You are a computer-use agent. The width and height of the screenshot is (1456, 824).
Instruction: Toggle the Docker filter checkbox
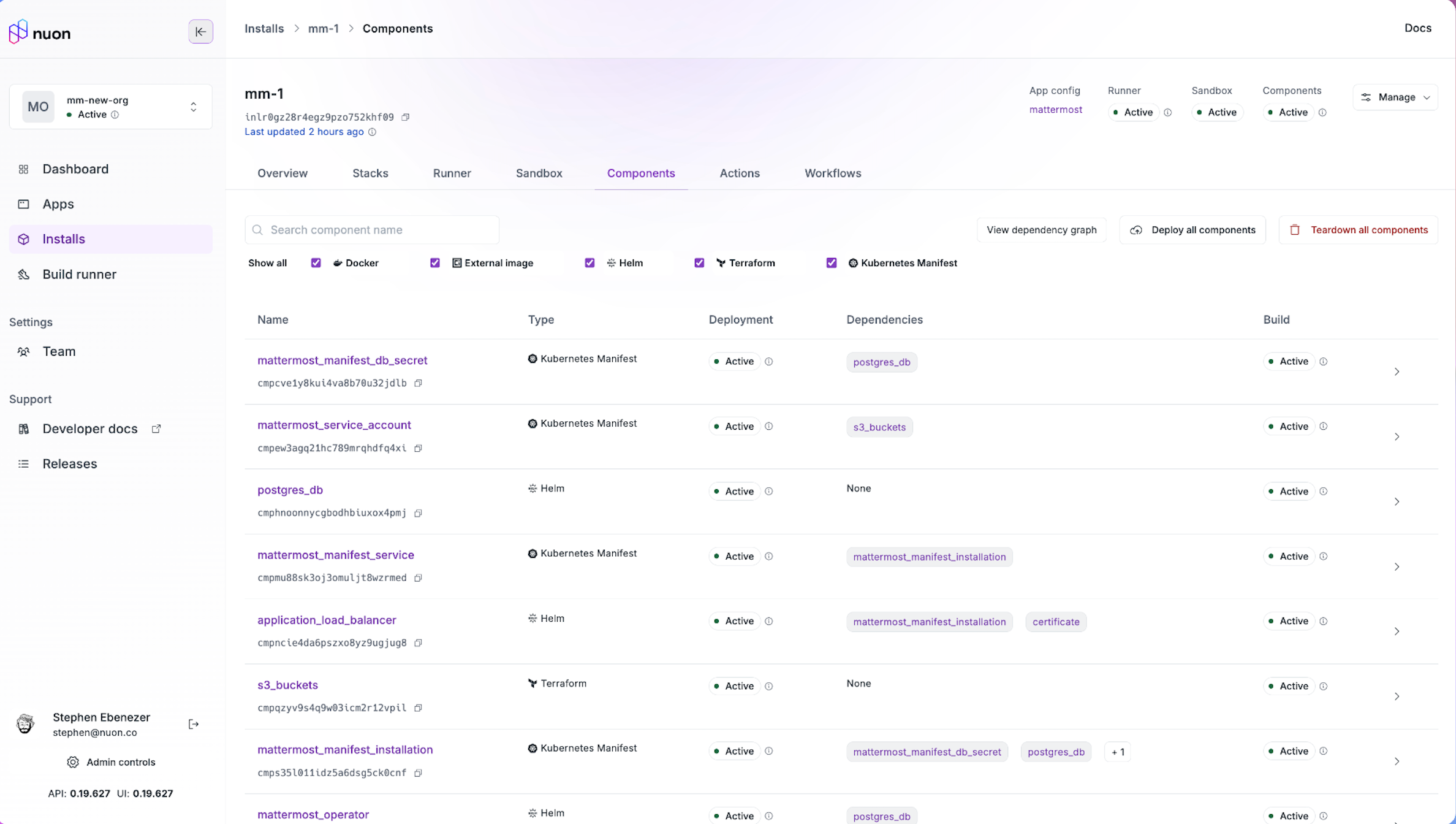click(x=316, y=263)
